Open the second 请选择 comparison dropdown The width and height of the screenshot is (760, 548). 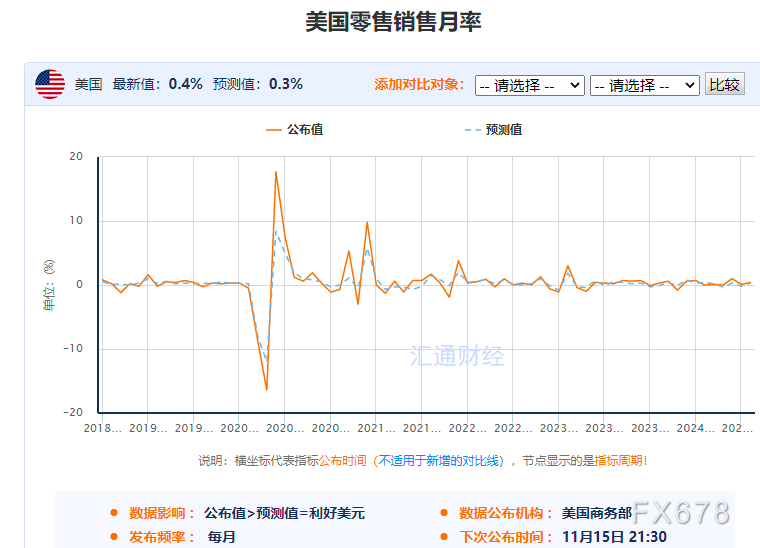(644, 85)
